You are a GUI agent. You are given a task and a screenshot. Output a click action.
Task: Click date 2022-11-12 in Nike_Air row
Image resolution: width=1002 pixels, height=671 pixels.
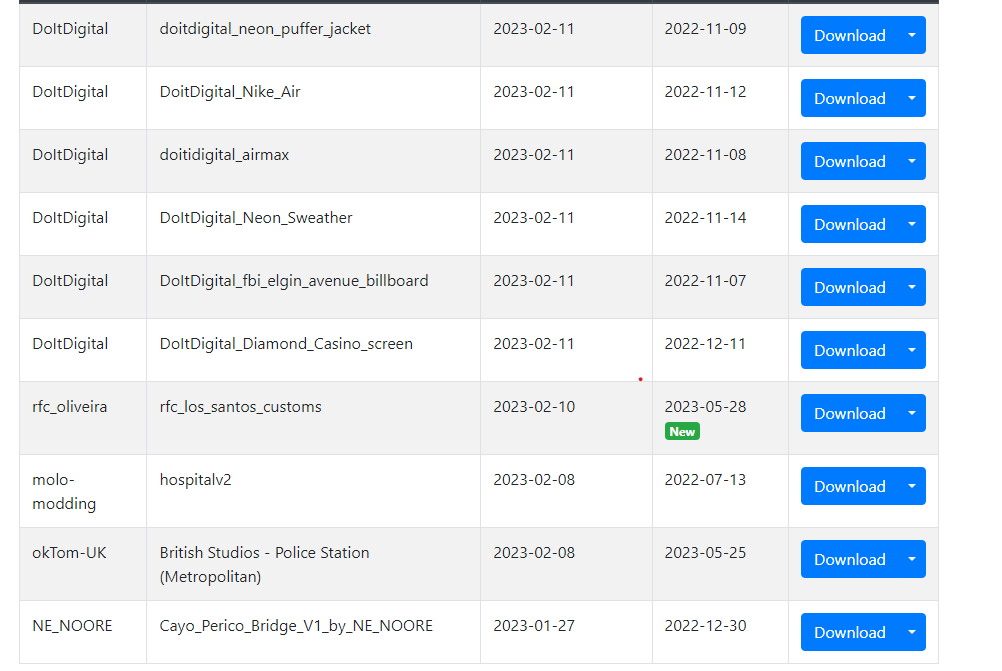(x=705, y=91)
